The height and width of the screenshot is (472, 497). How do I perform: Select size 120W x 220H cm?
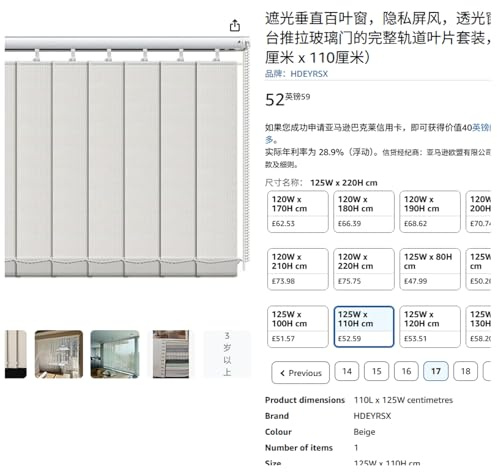[364, 269]
